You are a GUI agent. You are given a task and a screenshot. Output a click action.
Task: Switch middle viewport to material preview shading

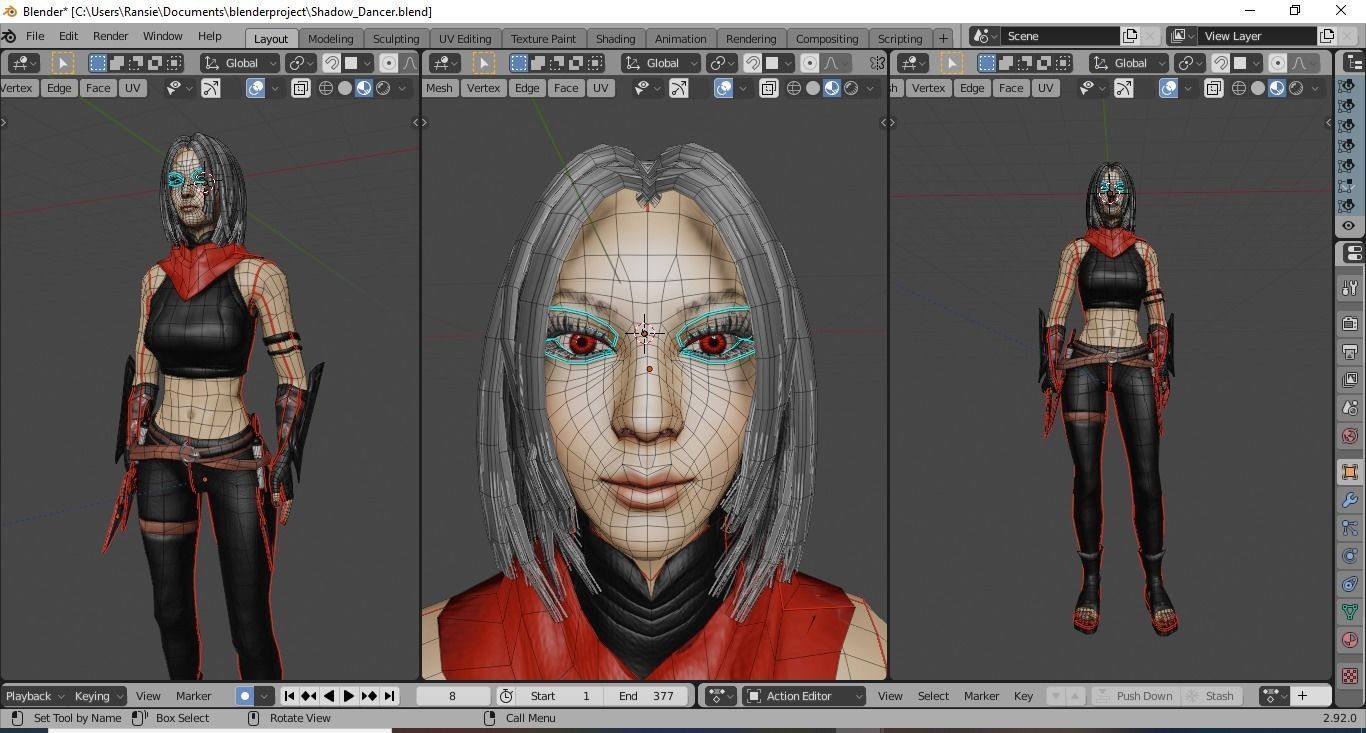(832, 88)
